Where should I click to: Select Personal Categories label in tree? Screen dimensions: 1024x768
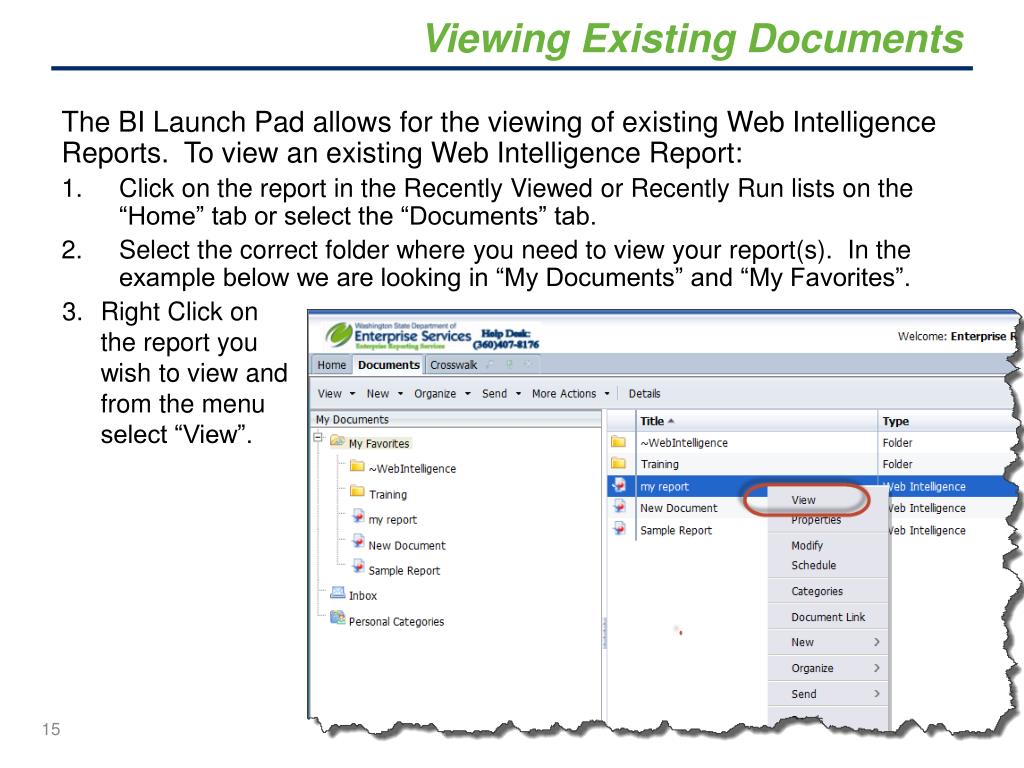click(396, 621)
